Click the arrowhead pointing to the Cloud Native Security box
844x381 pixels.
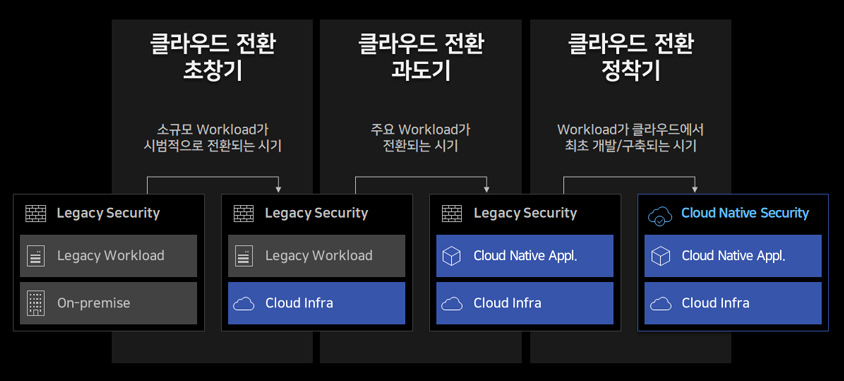pyautogui.click(x=695, y=189)
